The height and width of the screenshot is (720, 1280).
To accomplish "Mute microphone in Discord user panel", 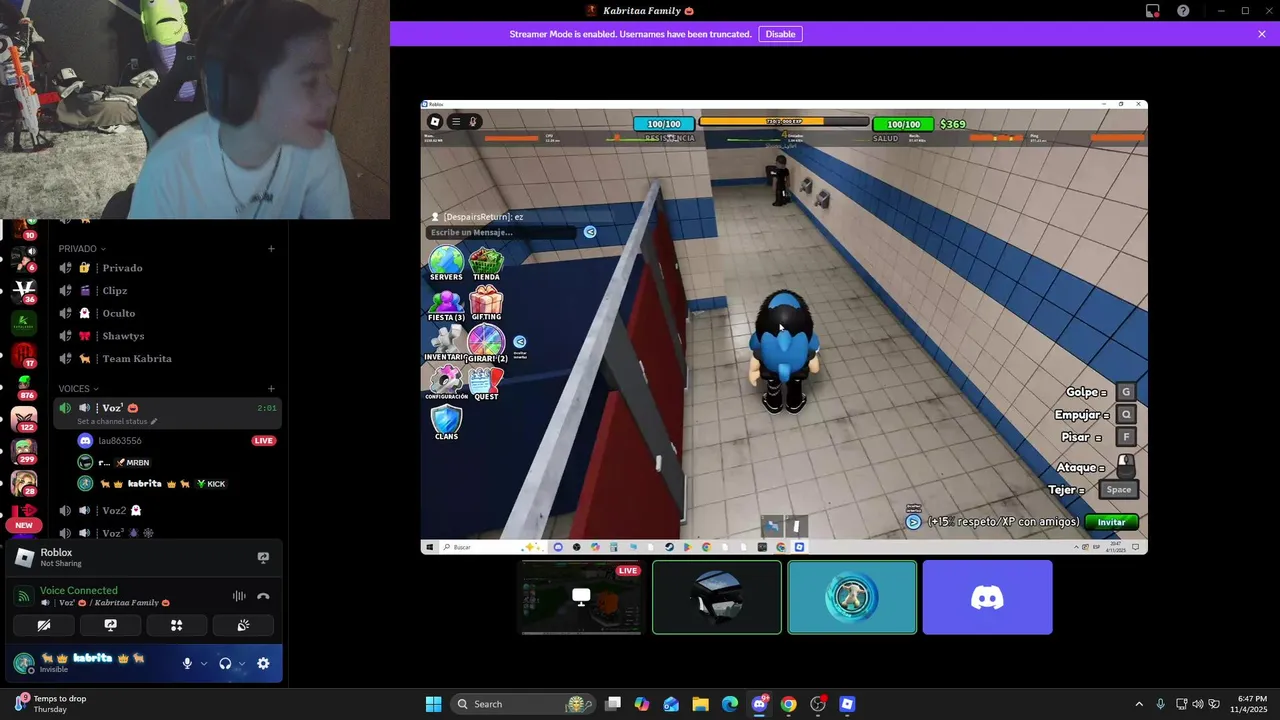I will (x=187, y=663).
